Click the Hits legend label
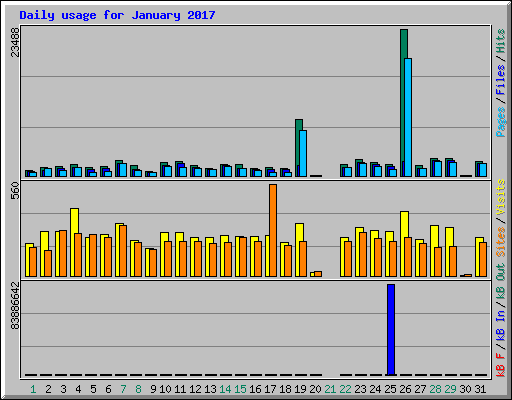 point(501,41)
